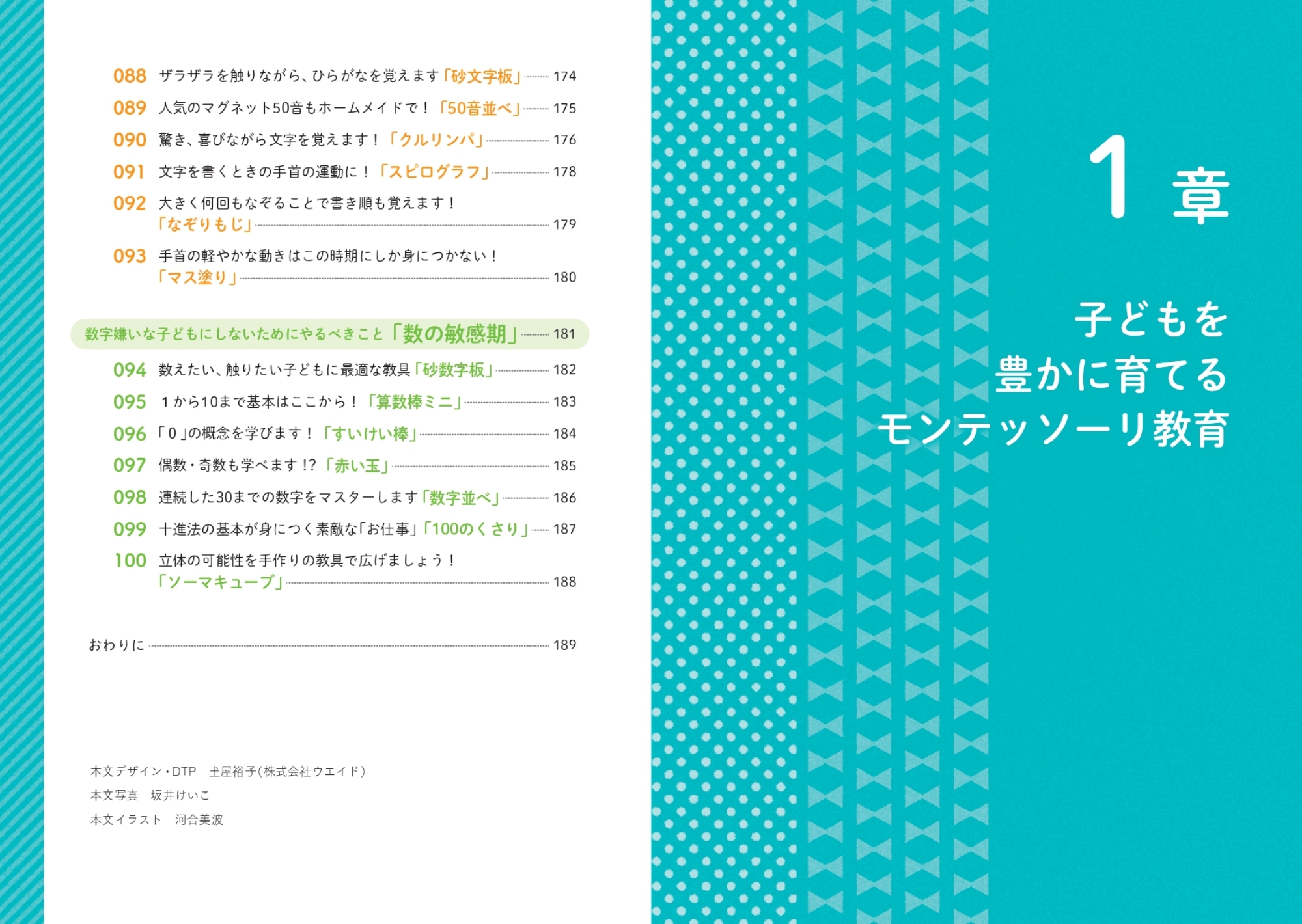The height and width of the screenshot is (924, 1302).
Task: Click the text 立体の可能性を手作りの教具で広げましょう！
Action: click(307, 561)
